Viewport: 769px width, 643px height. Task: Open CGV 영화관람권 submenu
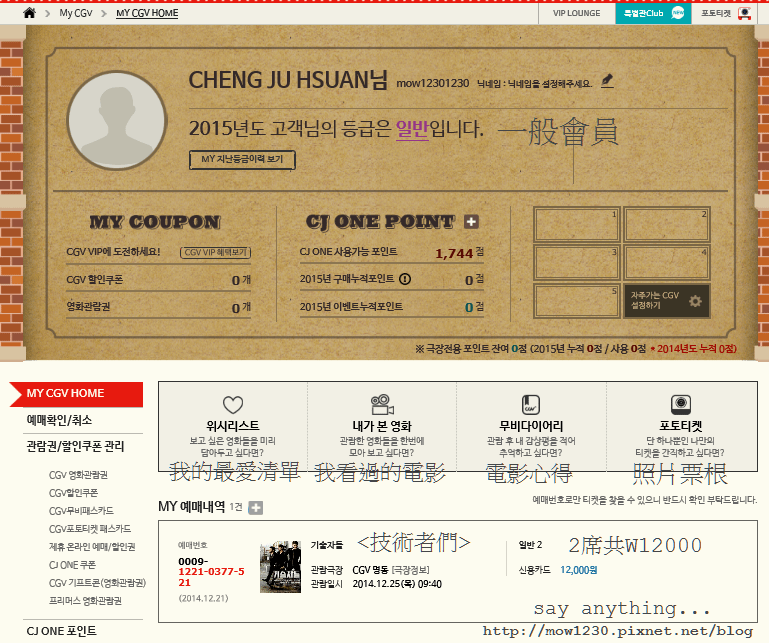(x=78, y=475)
